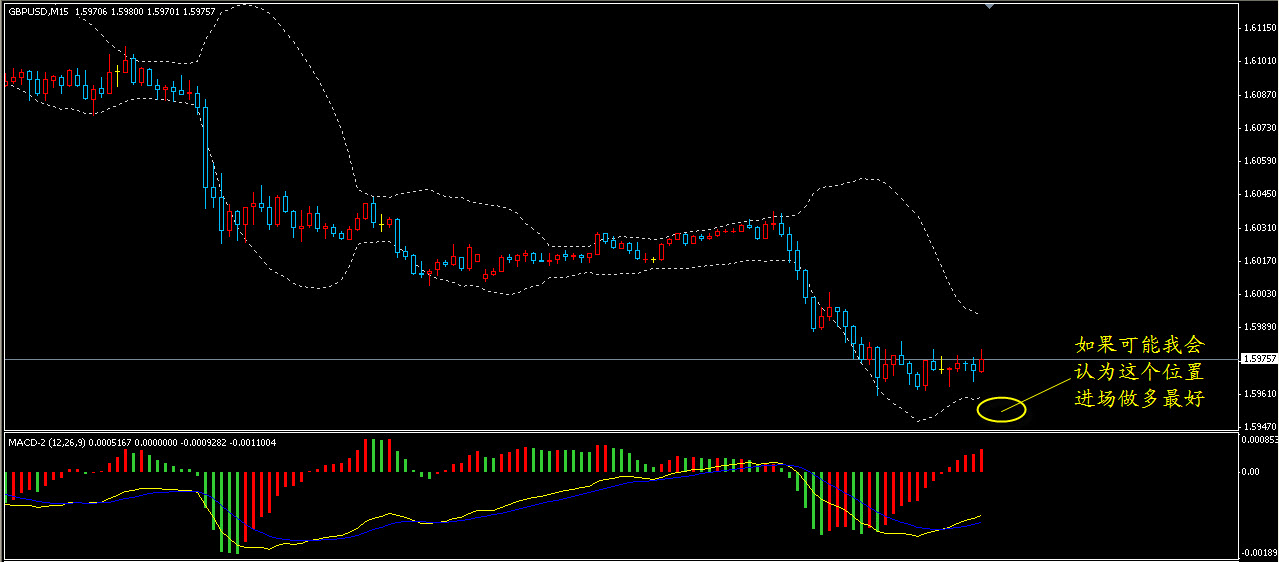The width and height of the screenshot is (1280, 562).
Task: Click the MACD scale value 0.000853
Action: click(x=1260, y=439)
